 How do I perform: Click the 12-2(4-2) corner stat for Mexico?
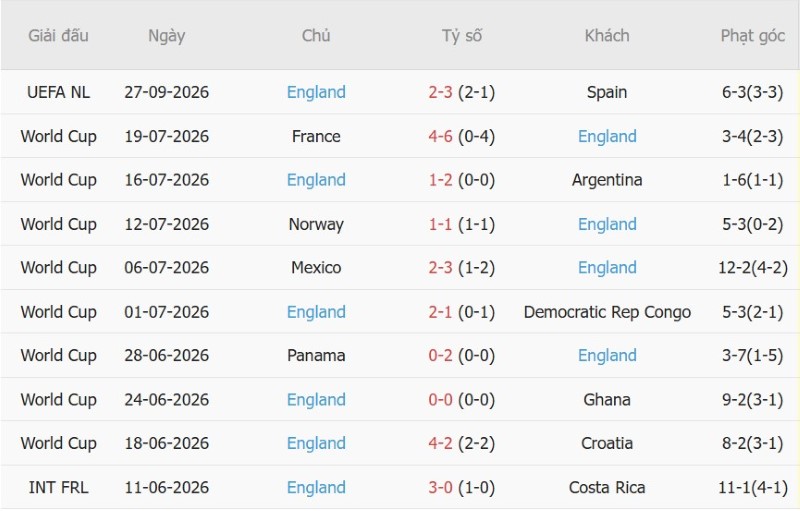[x=753, y=268]
